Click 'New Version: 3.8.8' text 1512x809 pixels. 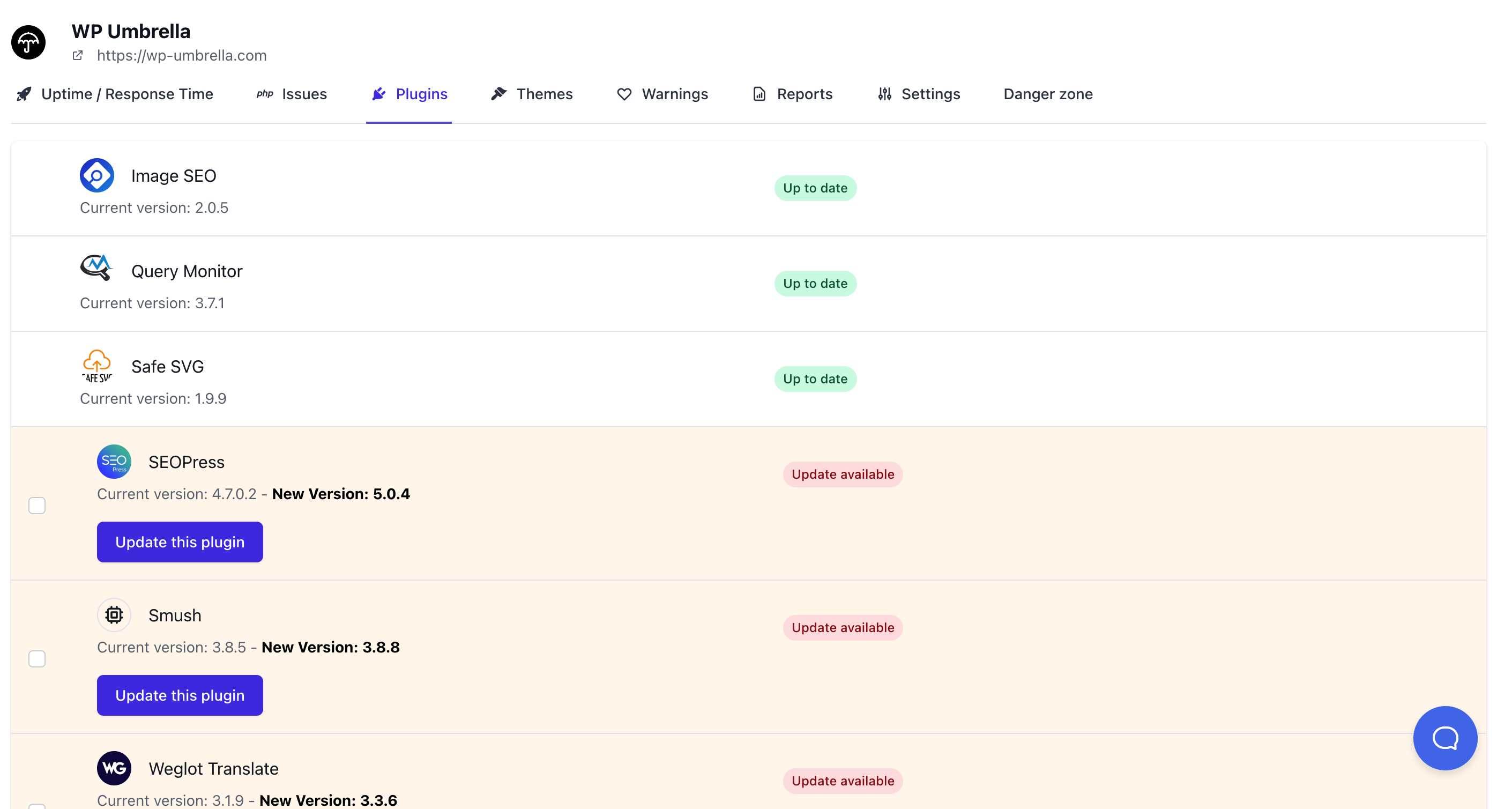pyautogui.click(x=331, y=647)
